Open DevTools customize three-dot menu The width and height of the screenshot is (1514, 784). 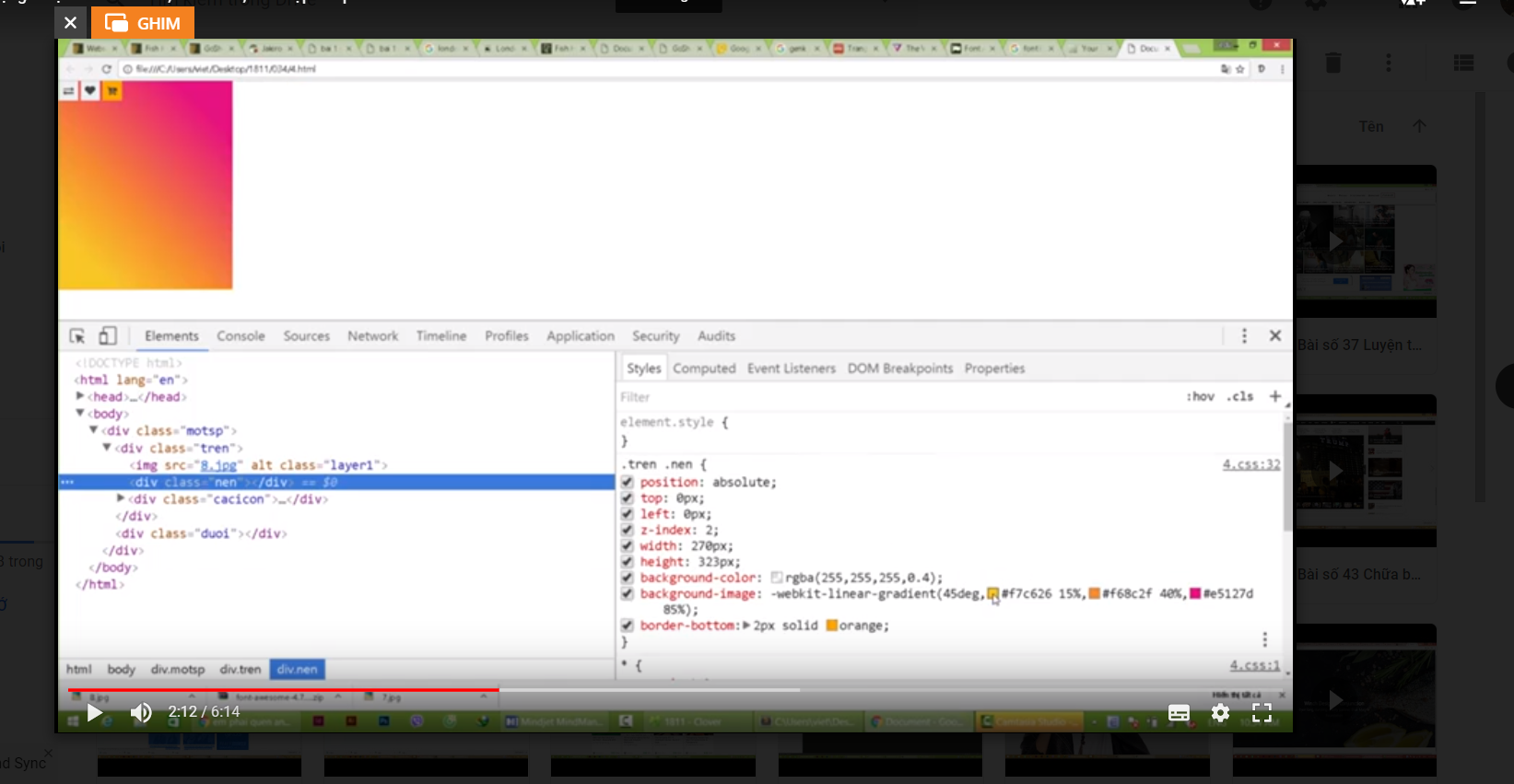(x=1244, y=336)
